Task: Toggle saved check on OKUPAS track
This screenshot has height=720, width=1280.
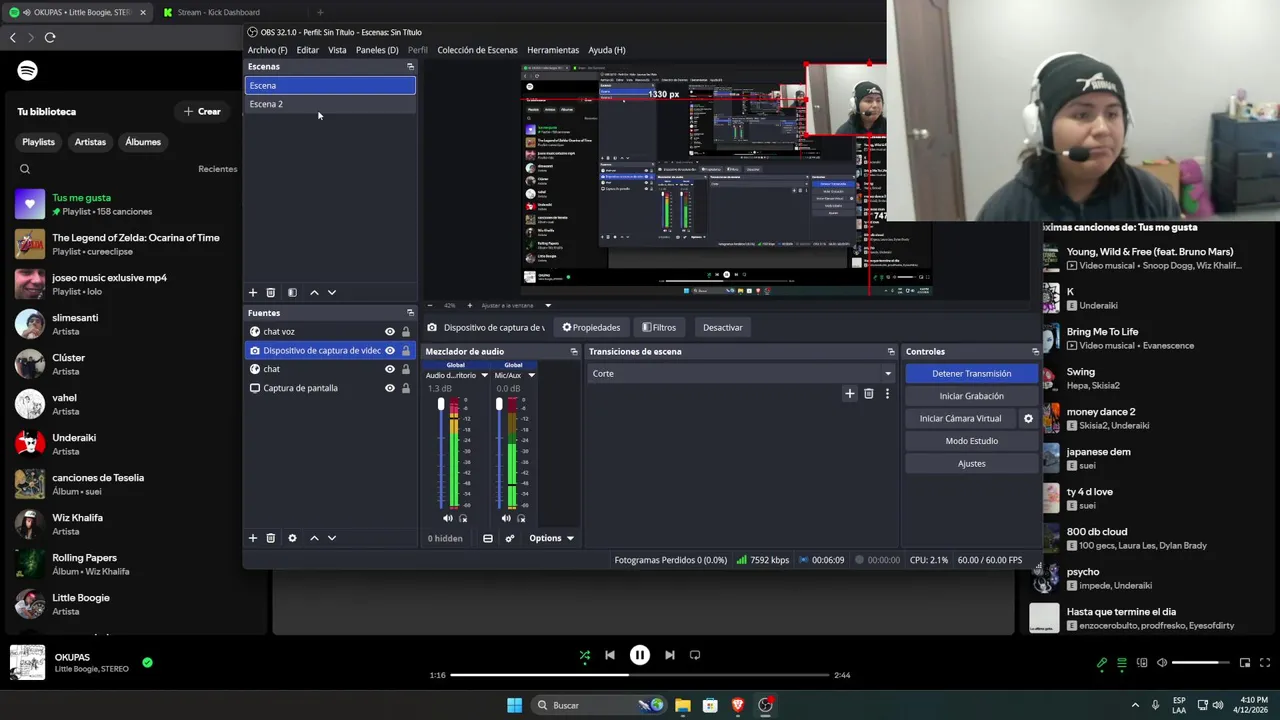Action: [x=147, y=662]
